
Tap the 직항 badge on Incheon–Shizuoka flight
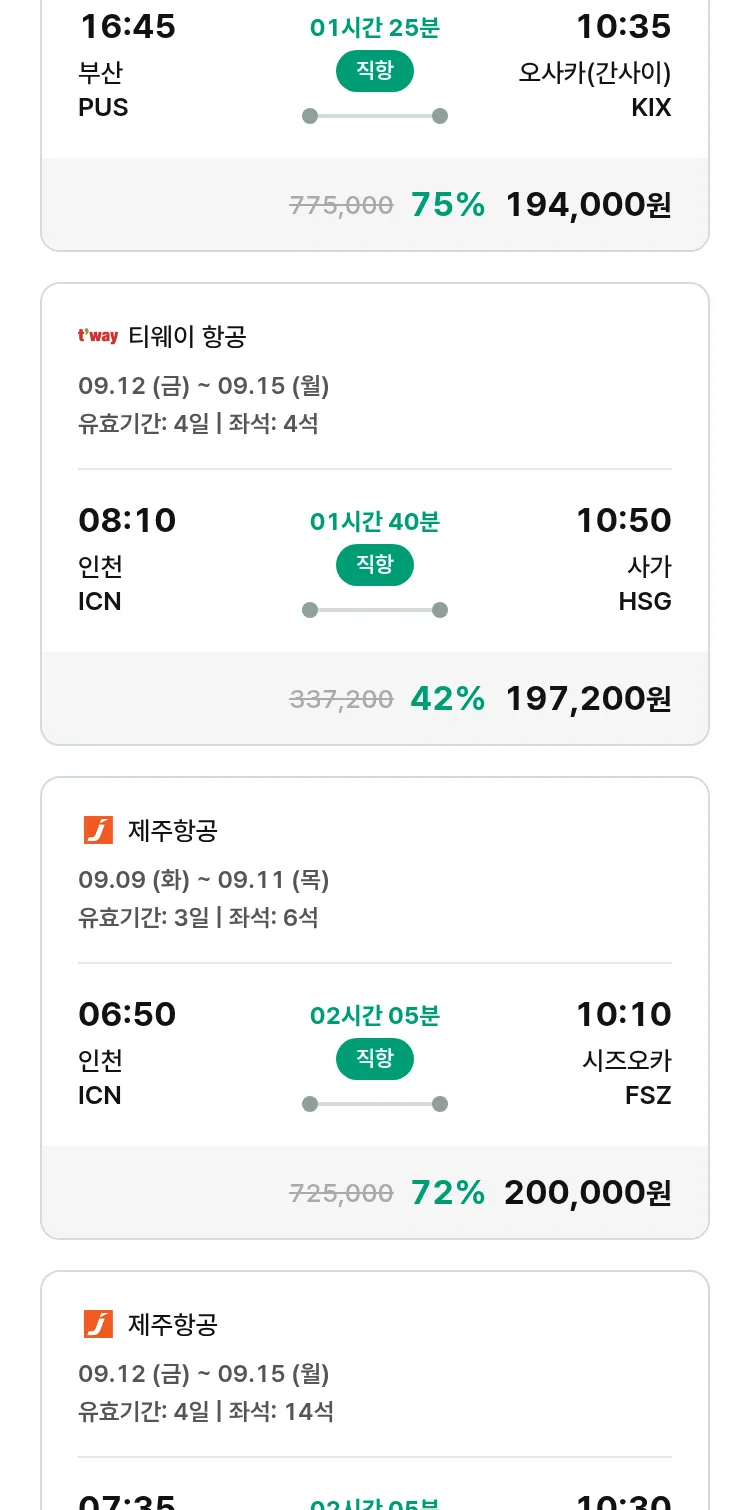(x=374, y=1059)
